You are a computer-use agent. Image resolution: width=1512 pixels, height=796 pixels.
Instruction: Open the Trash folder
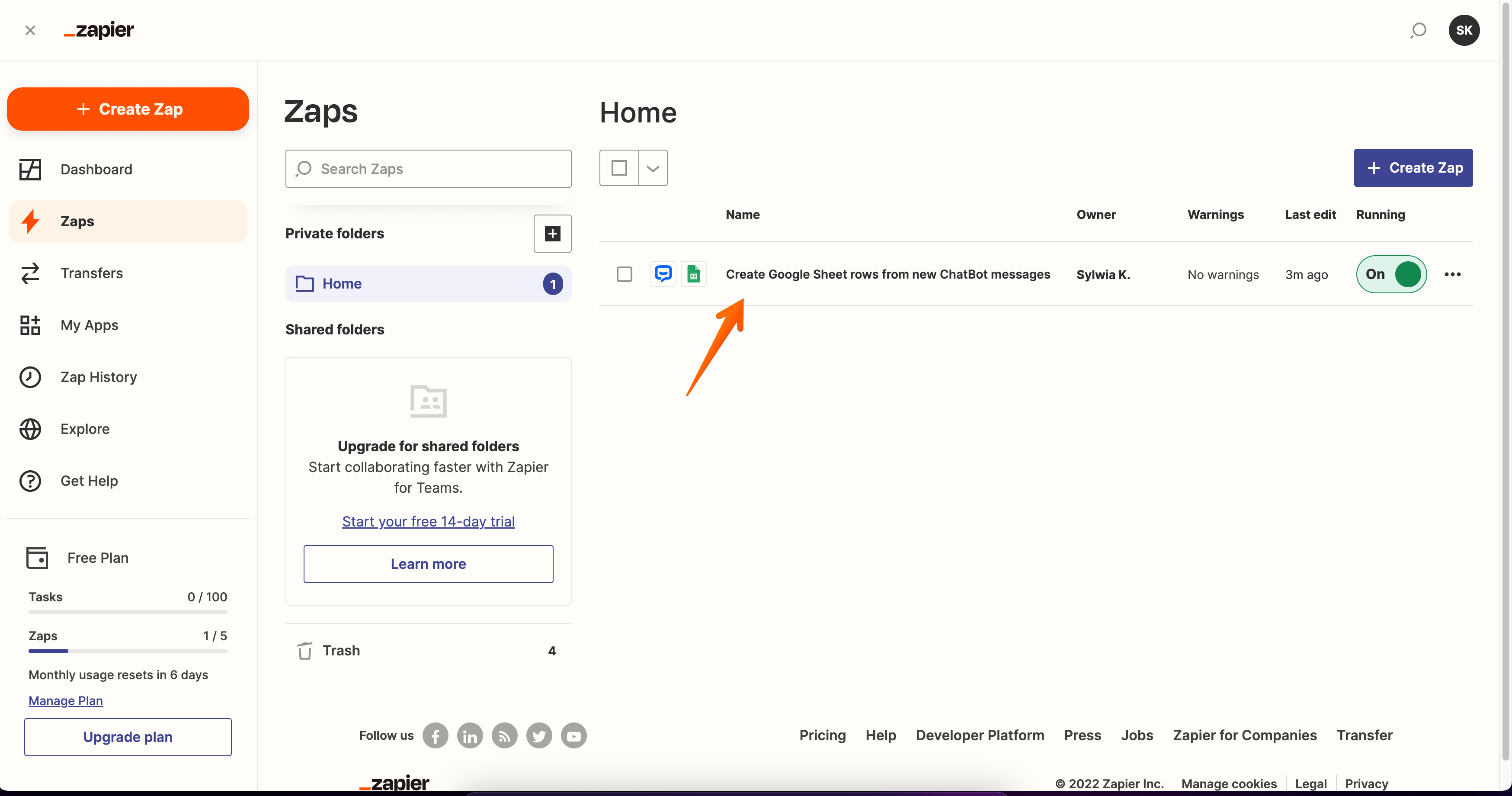pos(429,650)
